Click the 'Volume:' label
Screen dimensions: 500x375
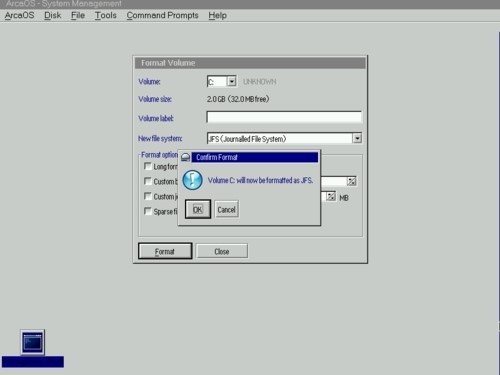(x=149, y=82)
